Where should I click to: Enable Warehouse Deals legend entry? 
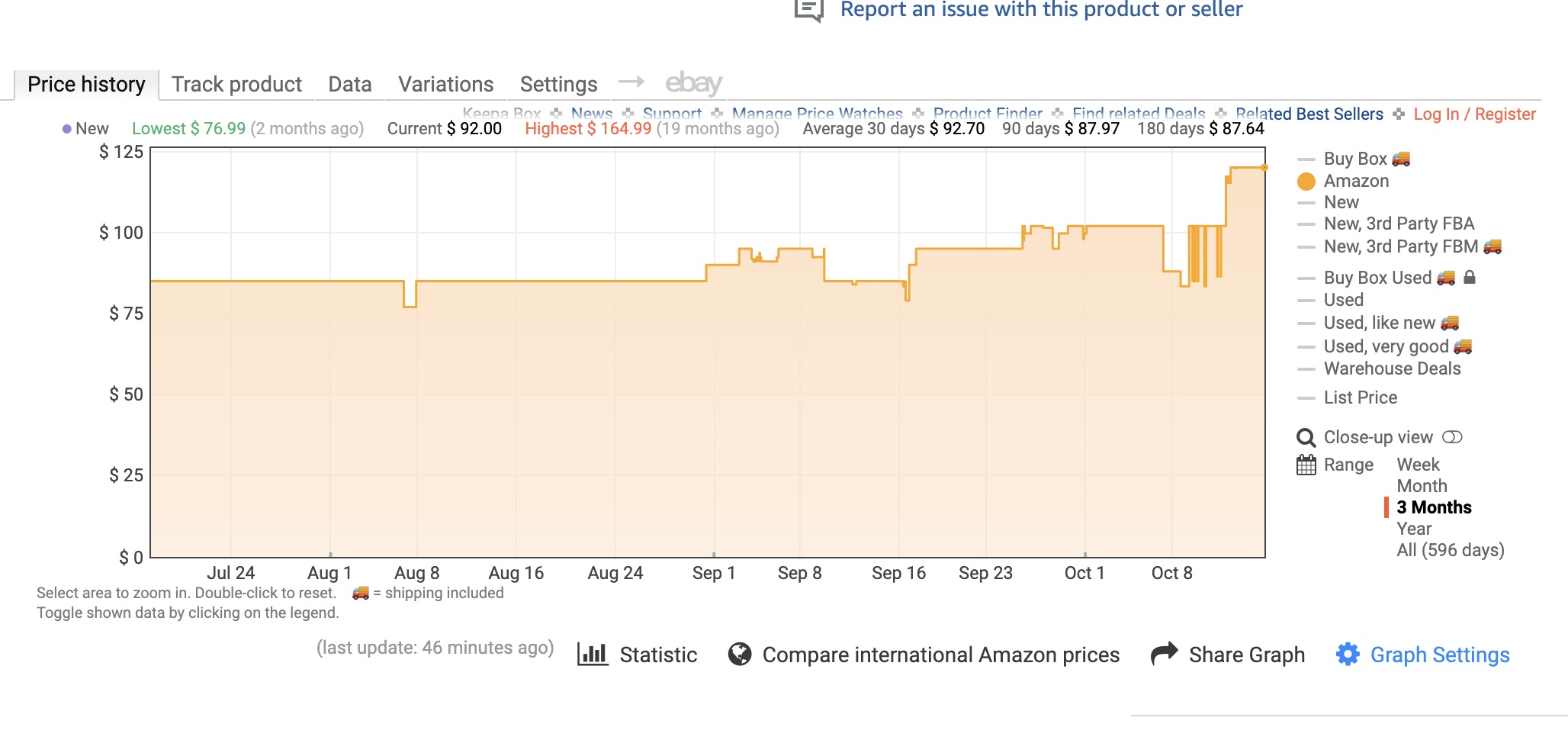click(1391, 368)
